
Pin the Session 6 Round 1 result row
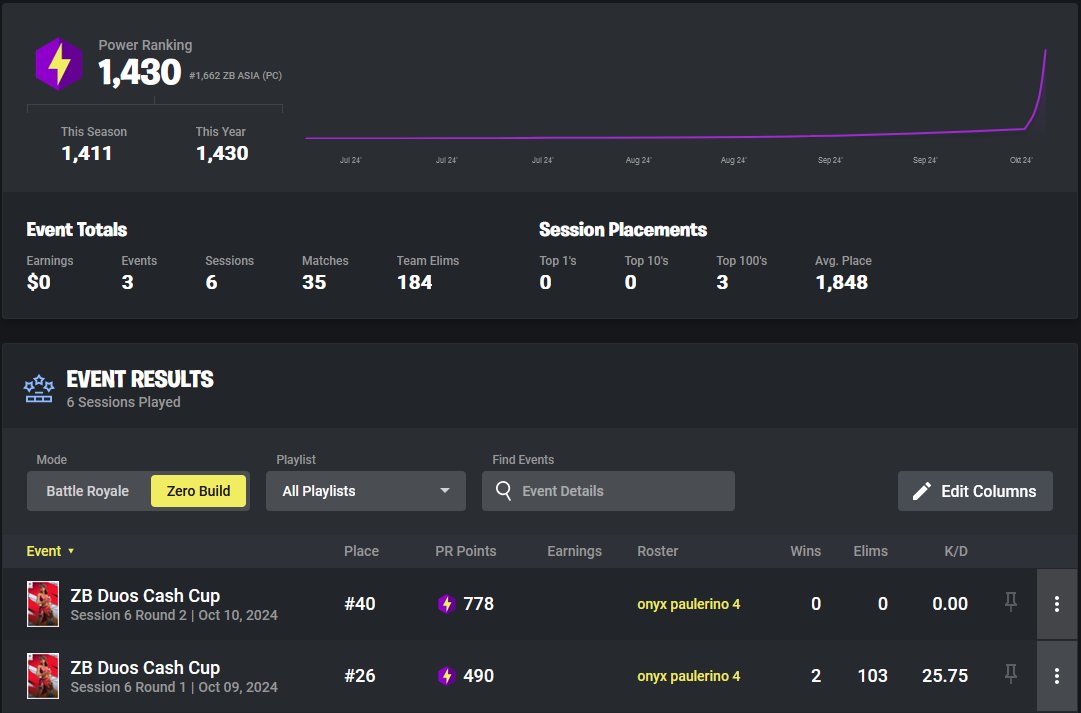(1011, 675)
